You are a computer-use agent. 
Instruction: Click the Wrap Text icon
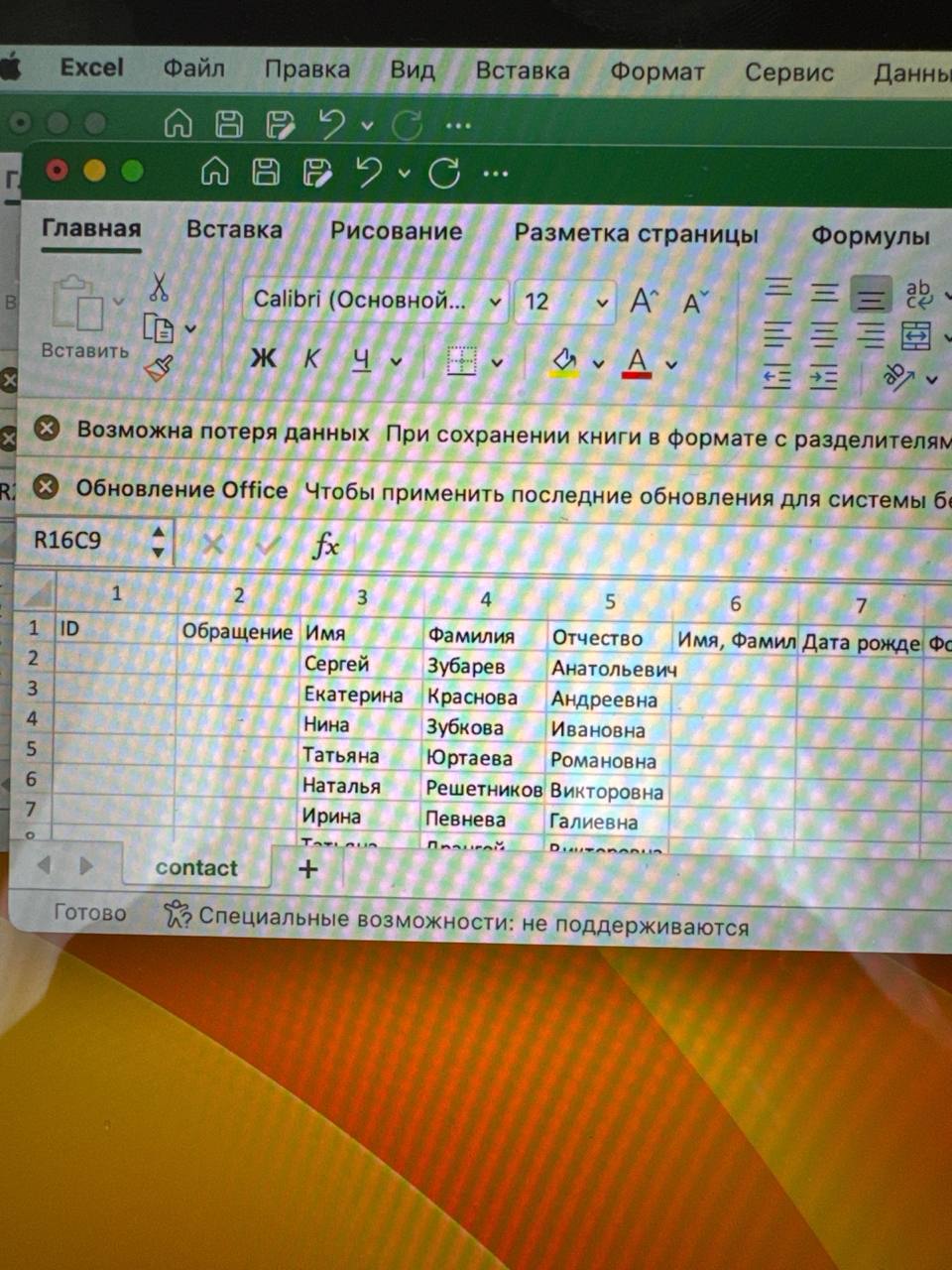point(919,294)
